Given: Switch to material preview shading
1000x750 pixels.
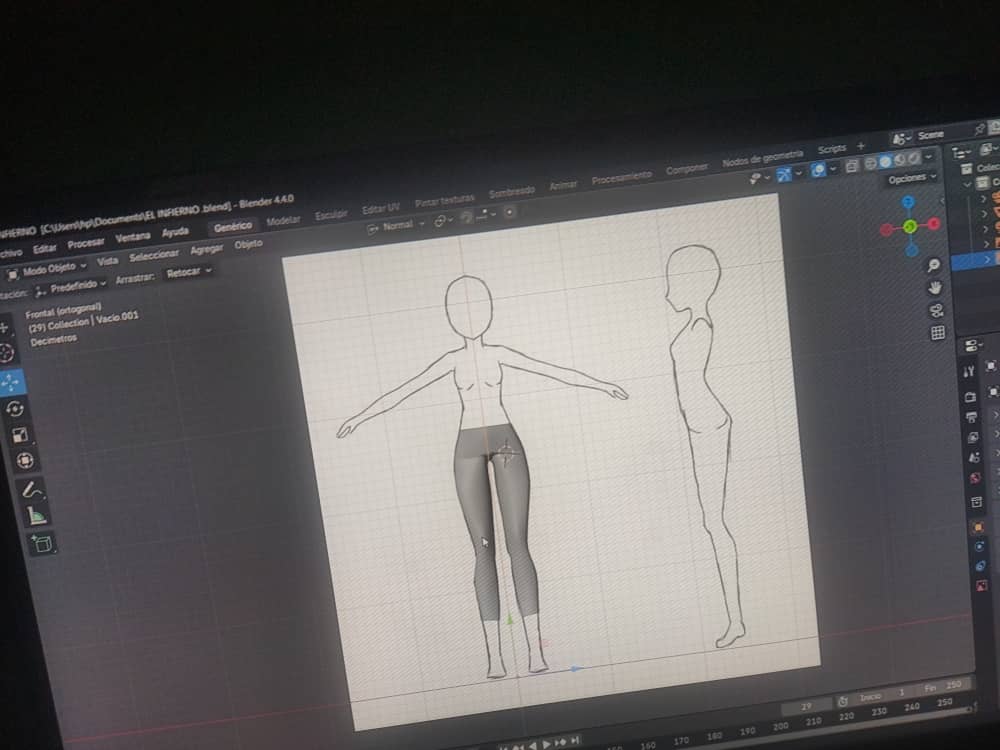Looking at the screenshot, I should 899,160.
